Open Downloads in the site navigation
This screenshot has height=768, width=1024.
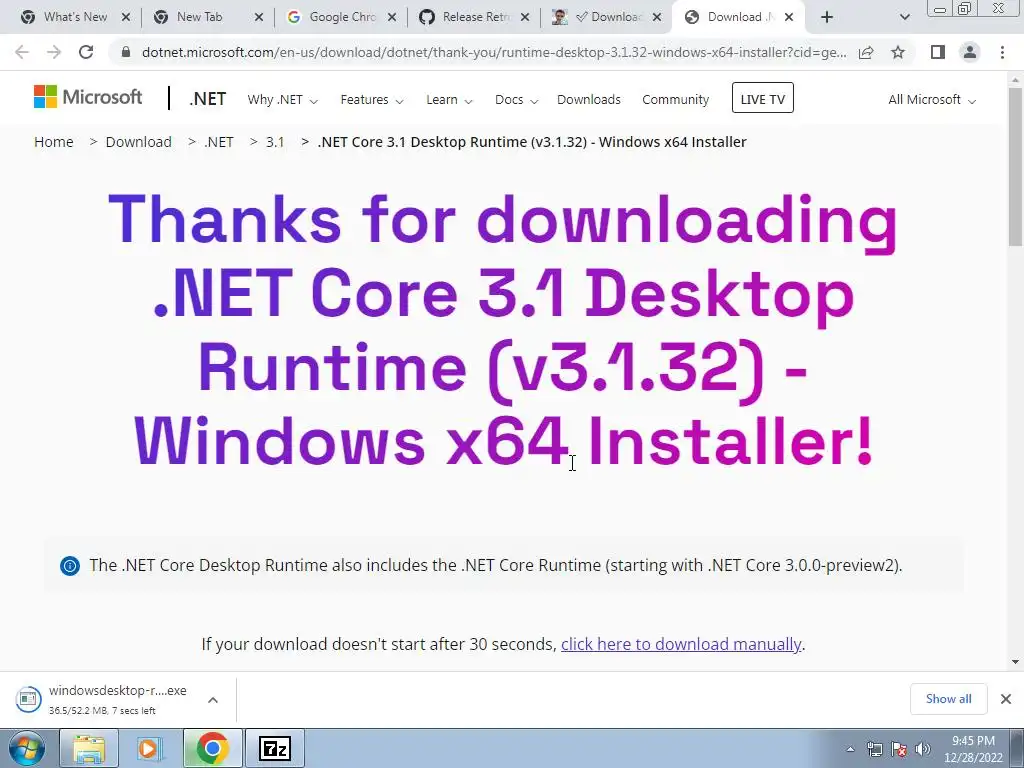[x=588, y=100]
